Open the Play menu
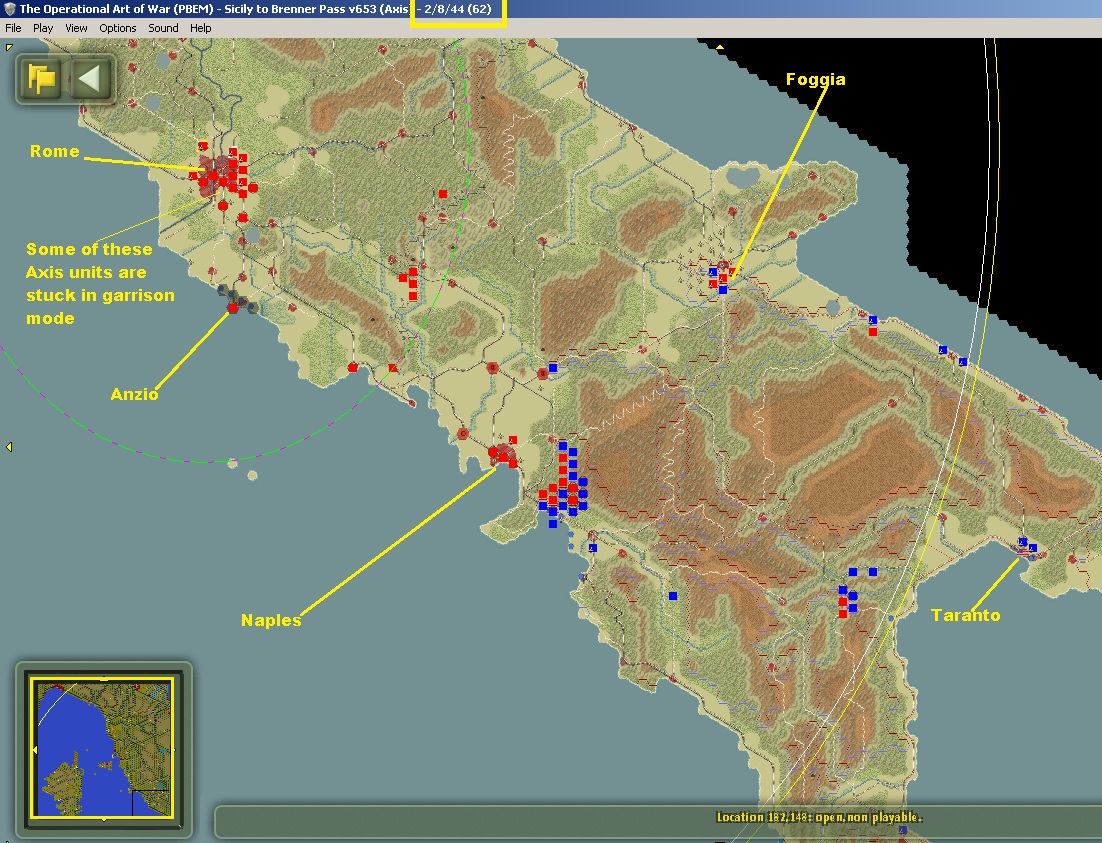This screenshot has height=843, width=1102. click(x=43, y=28)
